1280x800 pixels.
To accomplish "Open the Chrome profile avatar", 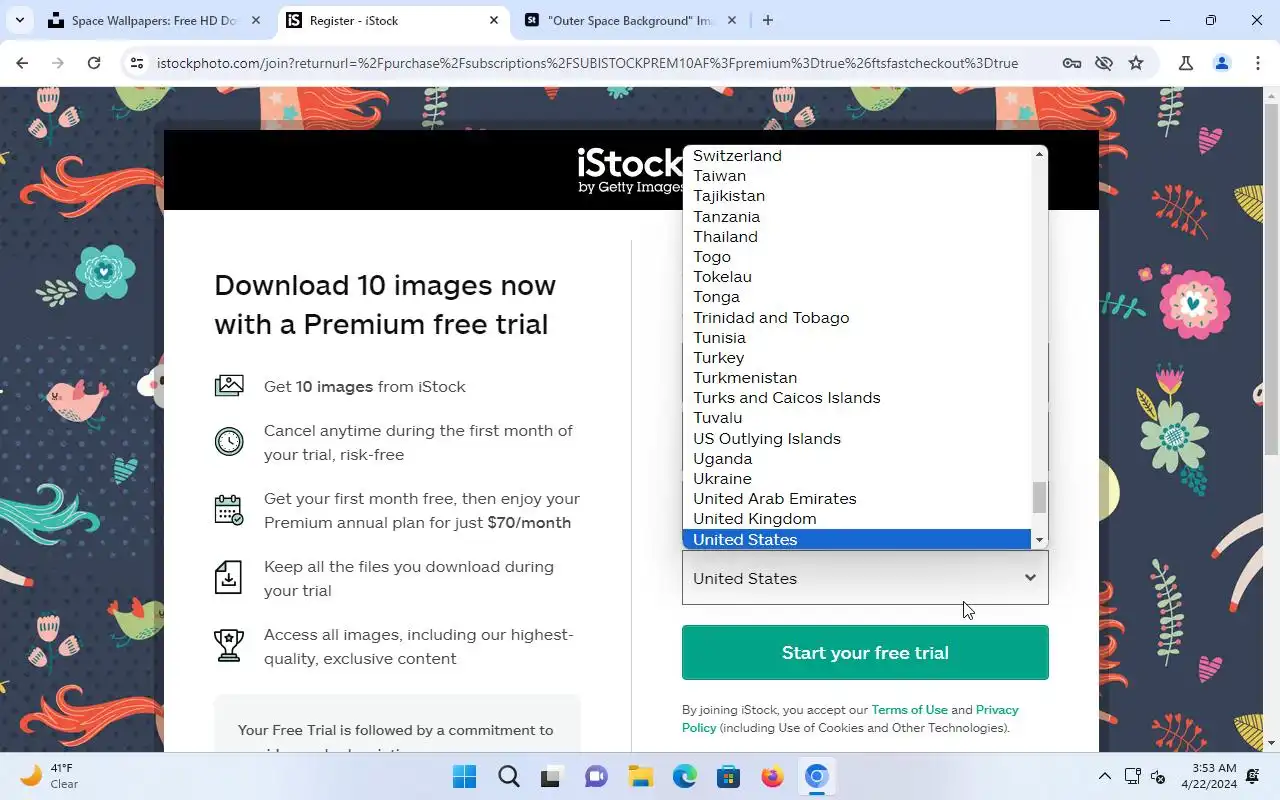I will (1222, 63).
